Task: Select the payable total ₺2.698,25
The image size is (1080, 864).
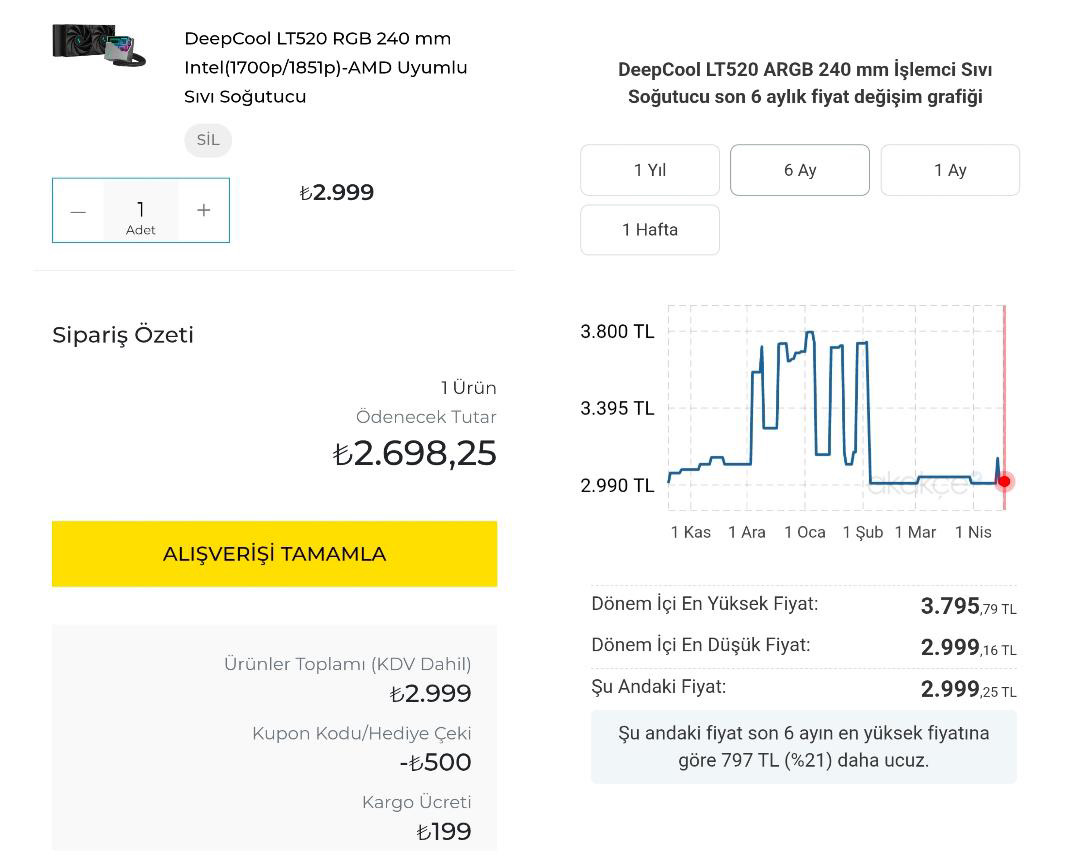Action: coord(415,453)
